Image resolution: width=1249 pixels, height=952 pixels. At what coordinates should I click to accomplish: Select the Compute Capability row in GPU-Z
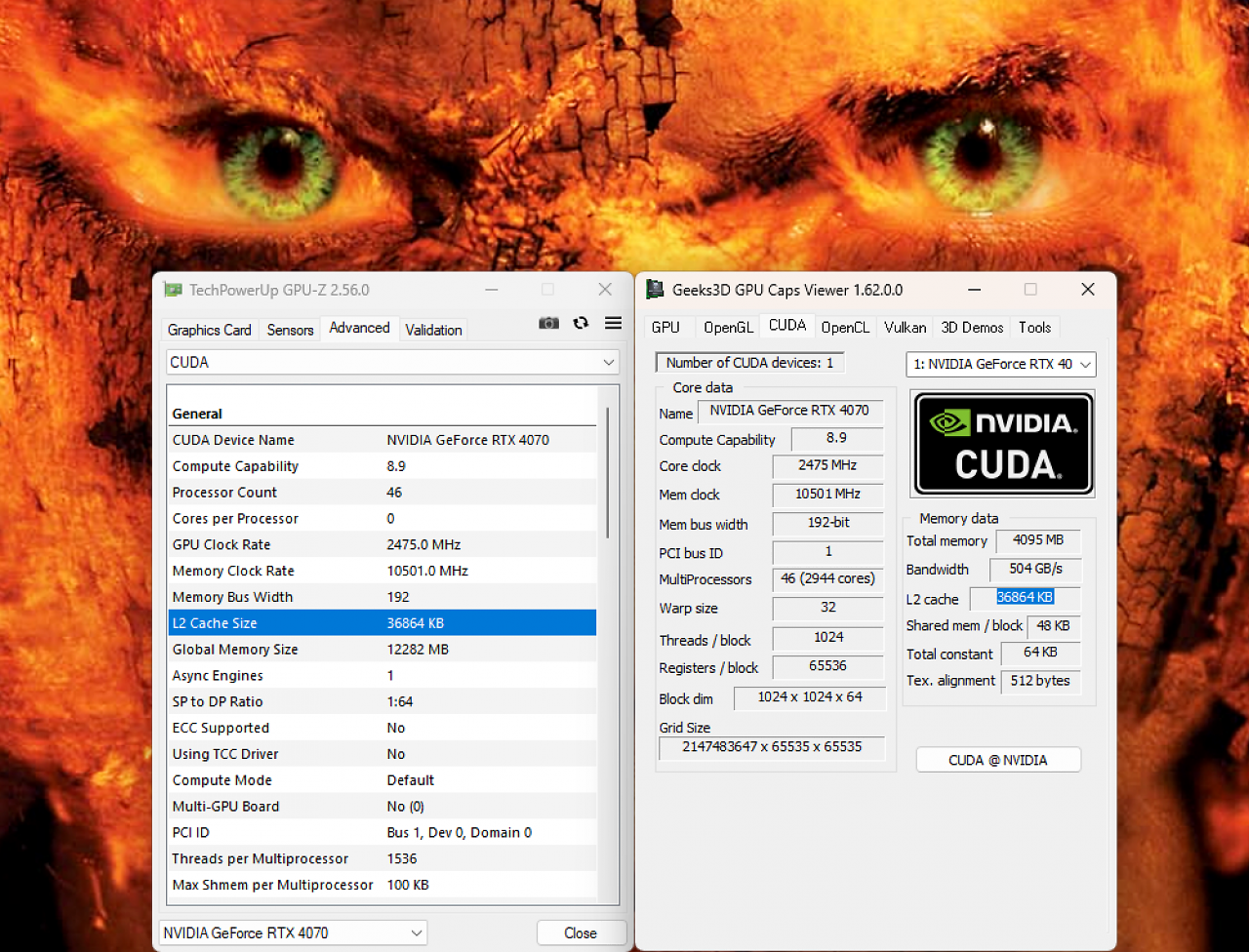(383, 466)
